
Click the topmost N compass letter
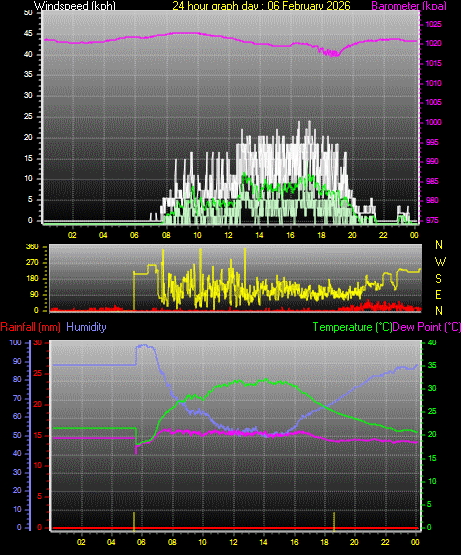(x=439, y=245)
